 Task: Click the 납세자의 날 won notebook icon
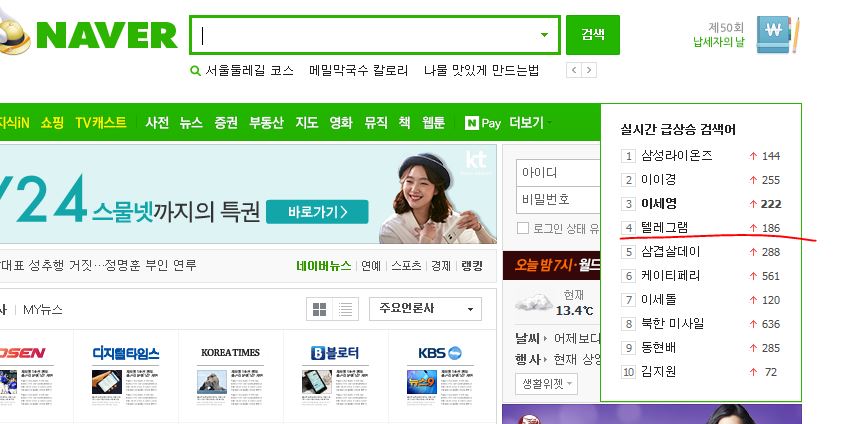(776, 34)
